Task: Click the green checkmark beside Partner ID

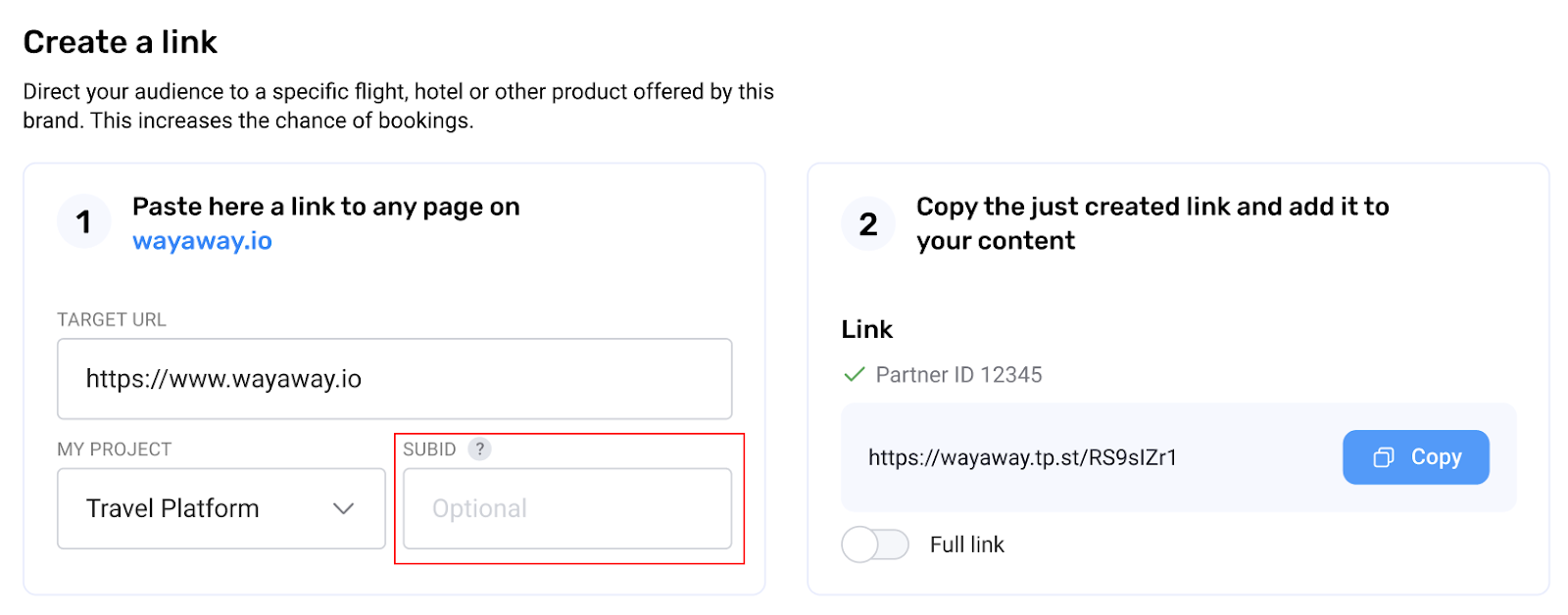Action: click(x=855, y=375)
